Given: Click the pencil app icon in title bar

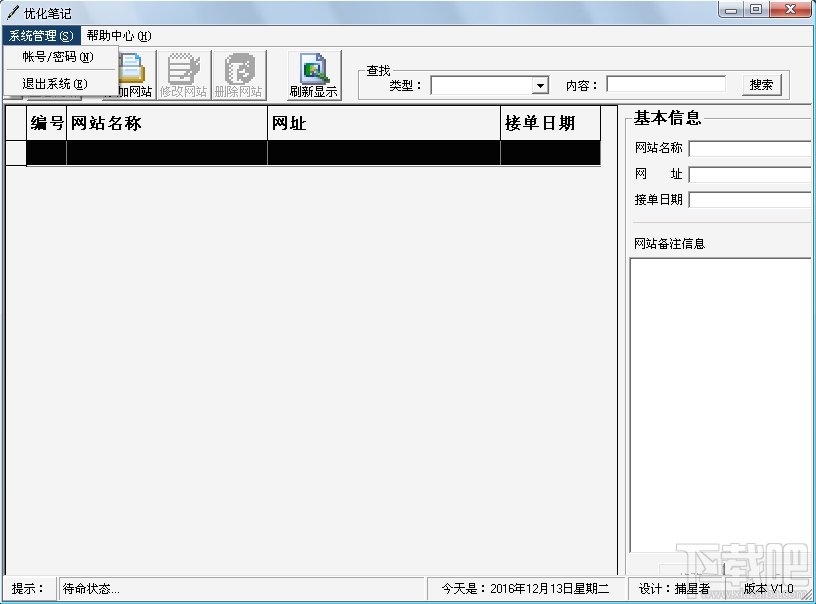Looking at the screenshot, I should 11,10.
